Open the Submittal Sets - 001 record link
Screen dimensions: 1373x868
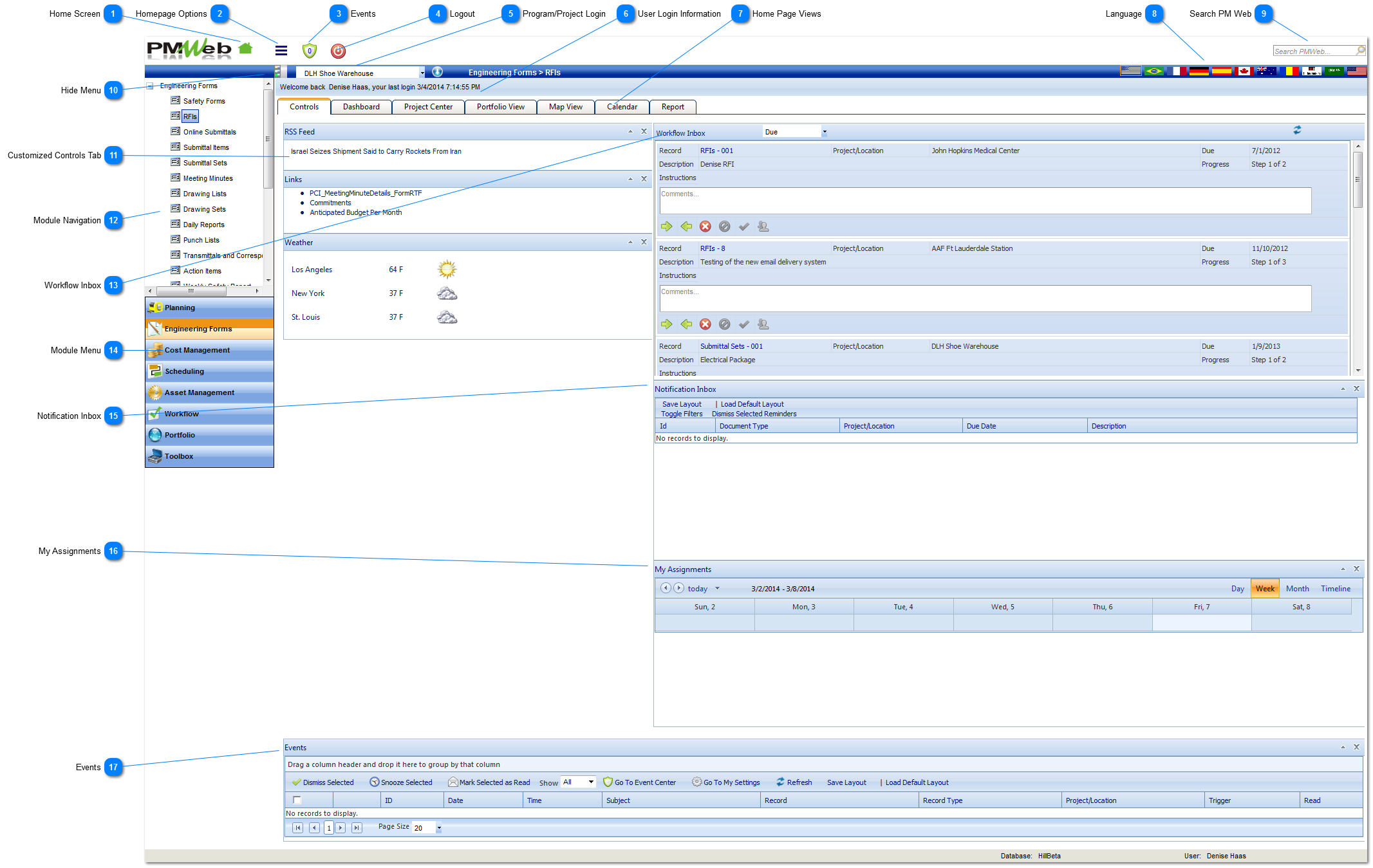[731, 346]
